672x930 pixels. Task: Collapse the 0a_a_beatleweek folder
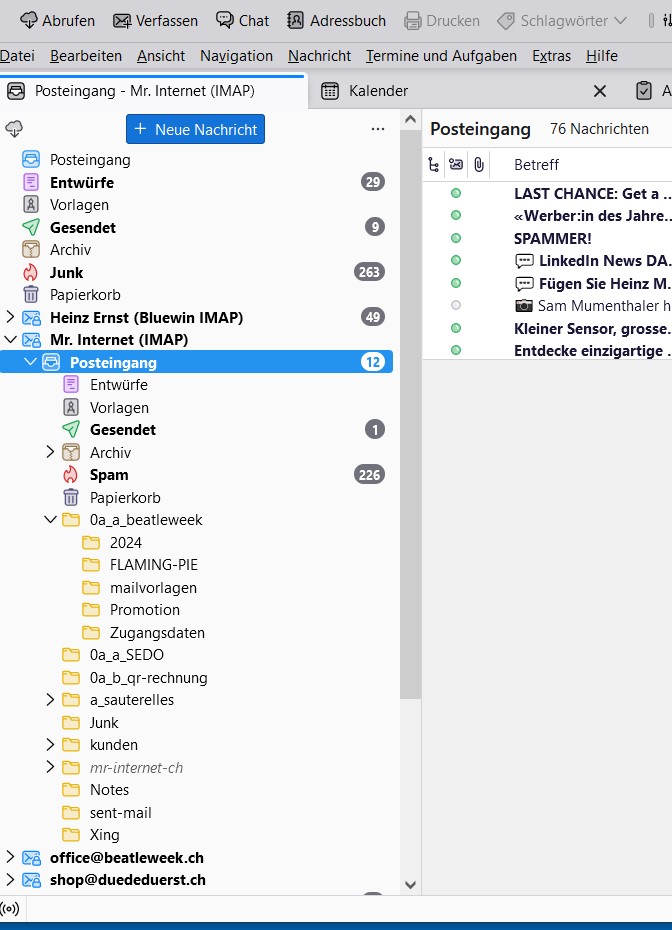coord(50,520)
